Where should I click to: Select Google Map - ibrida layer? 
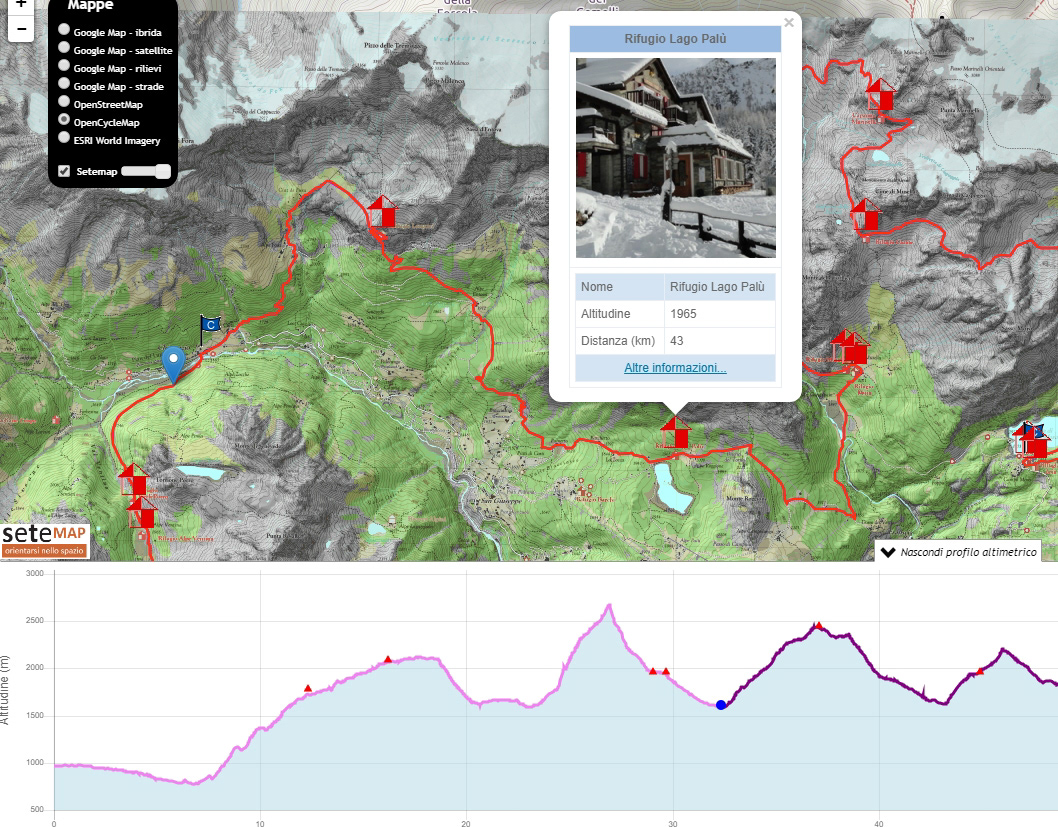[x=65, y=32]
